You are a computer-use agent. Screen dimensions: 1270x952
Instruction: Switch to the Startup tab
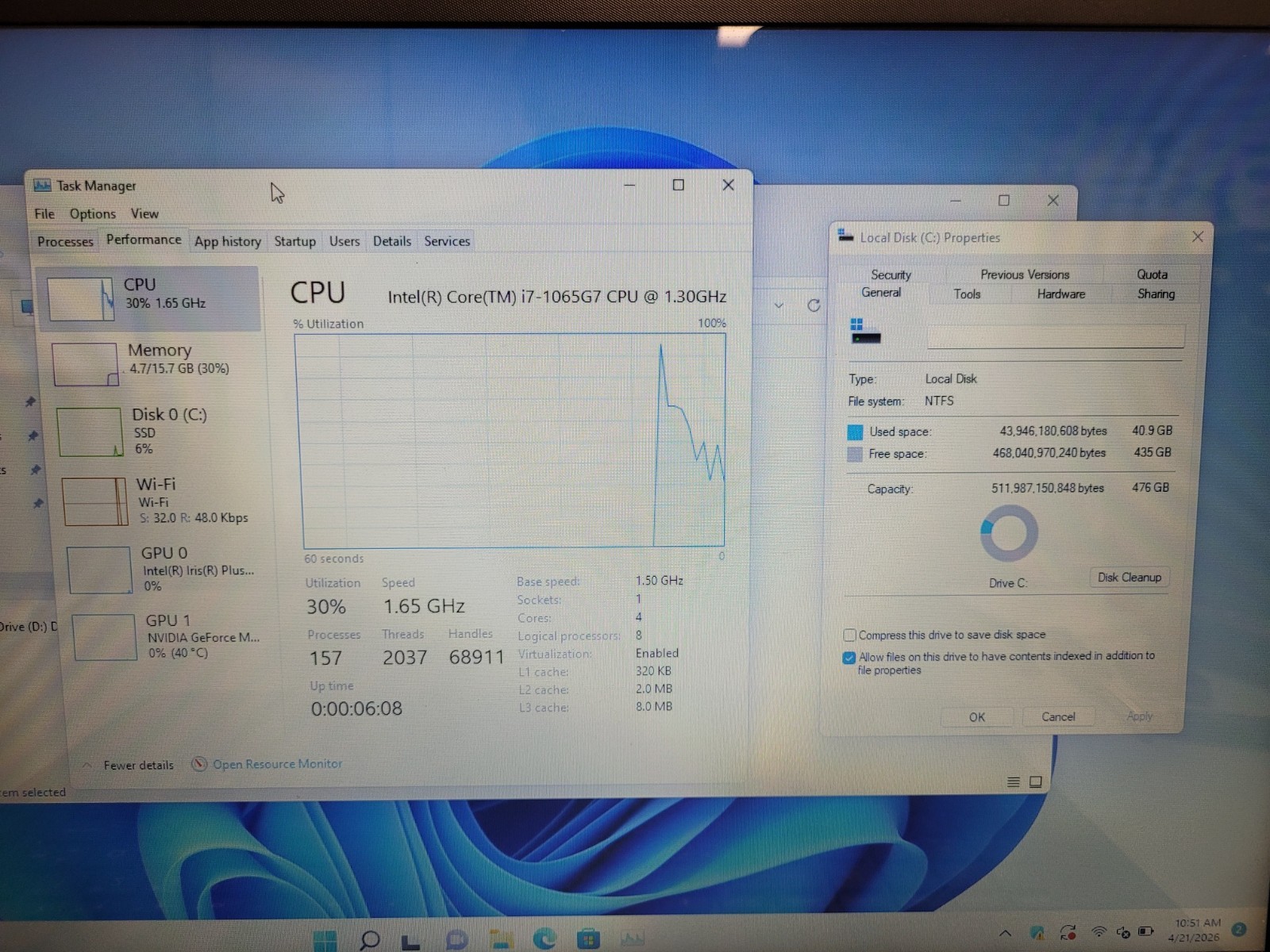coord(294,241)
